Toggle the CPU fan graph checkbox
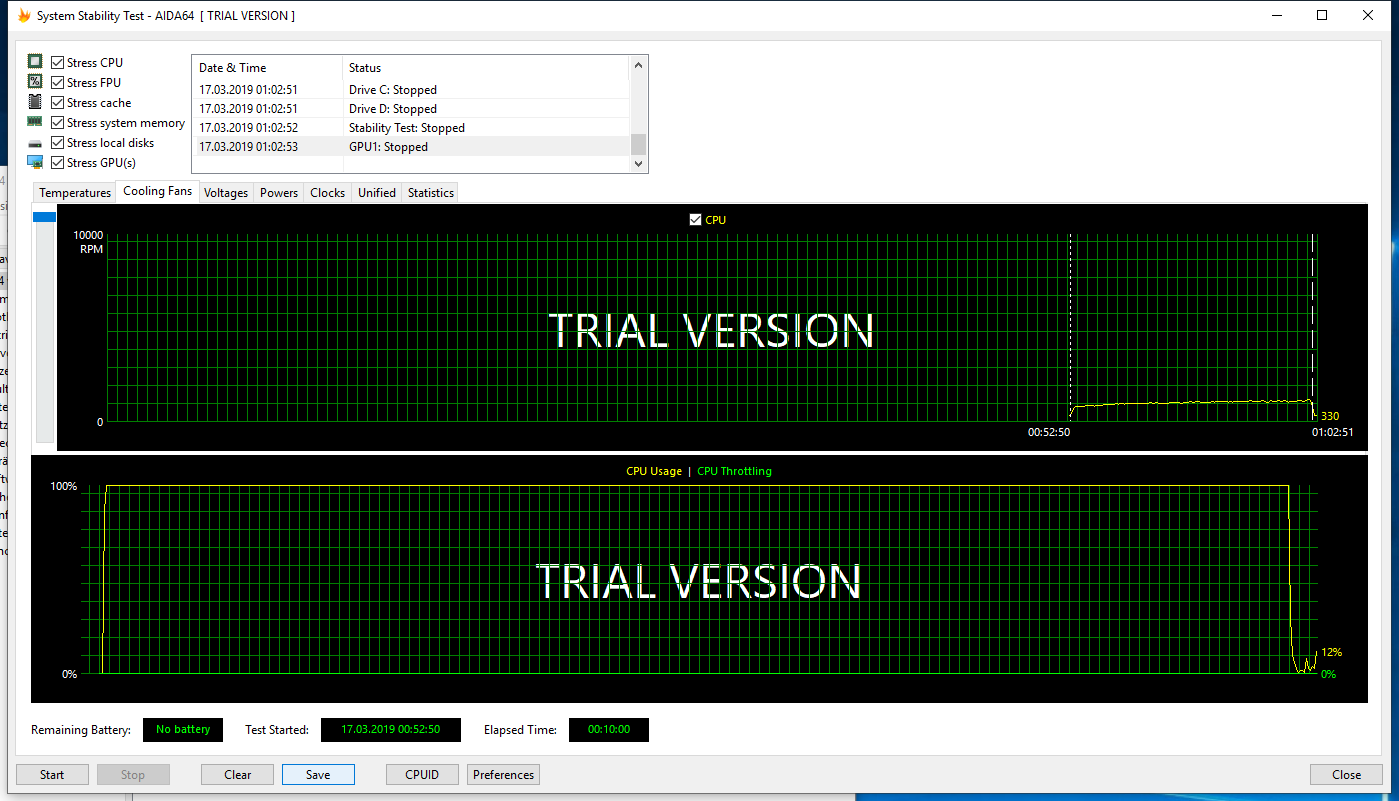The image size is (1399, 801). 696,220
